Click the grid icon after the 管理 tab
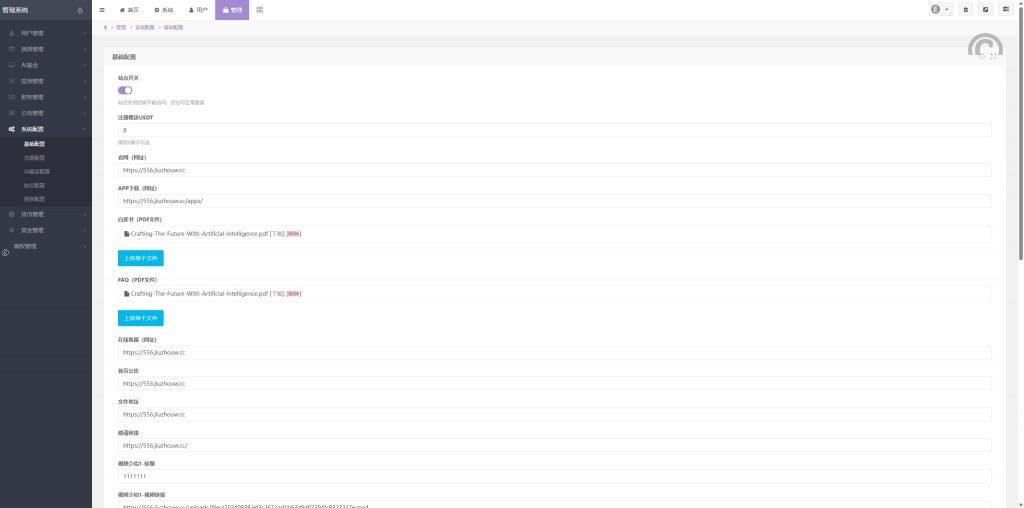Screen dimensions: 1024x508 (x=260, y=10)
